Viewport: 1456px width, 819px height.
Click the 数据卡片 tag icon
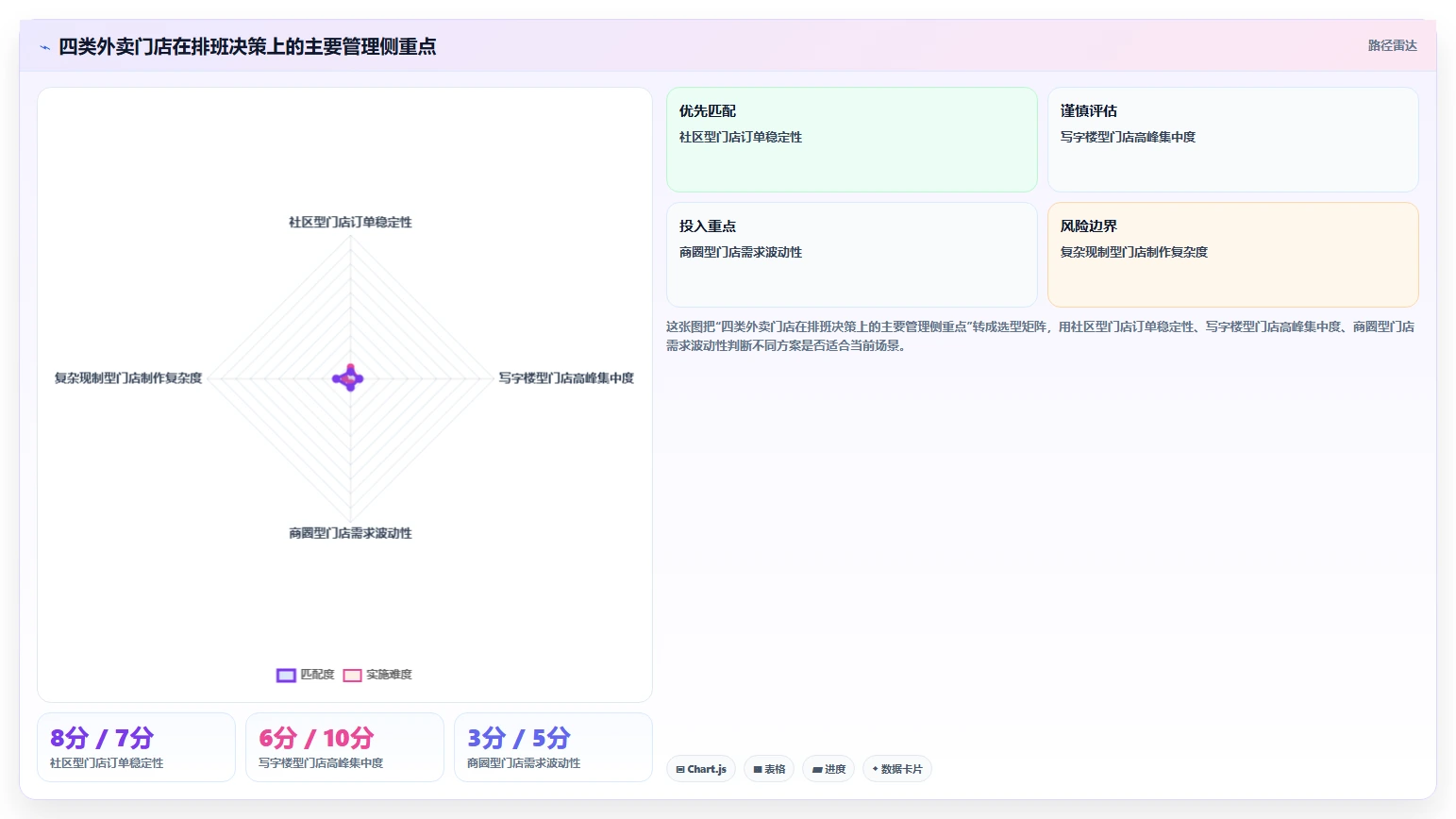[875, 769]
